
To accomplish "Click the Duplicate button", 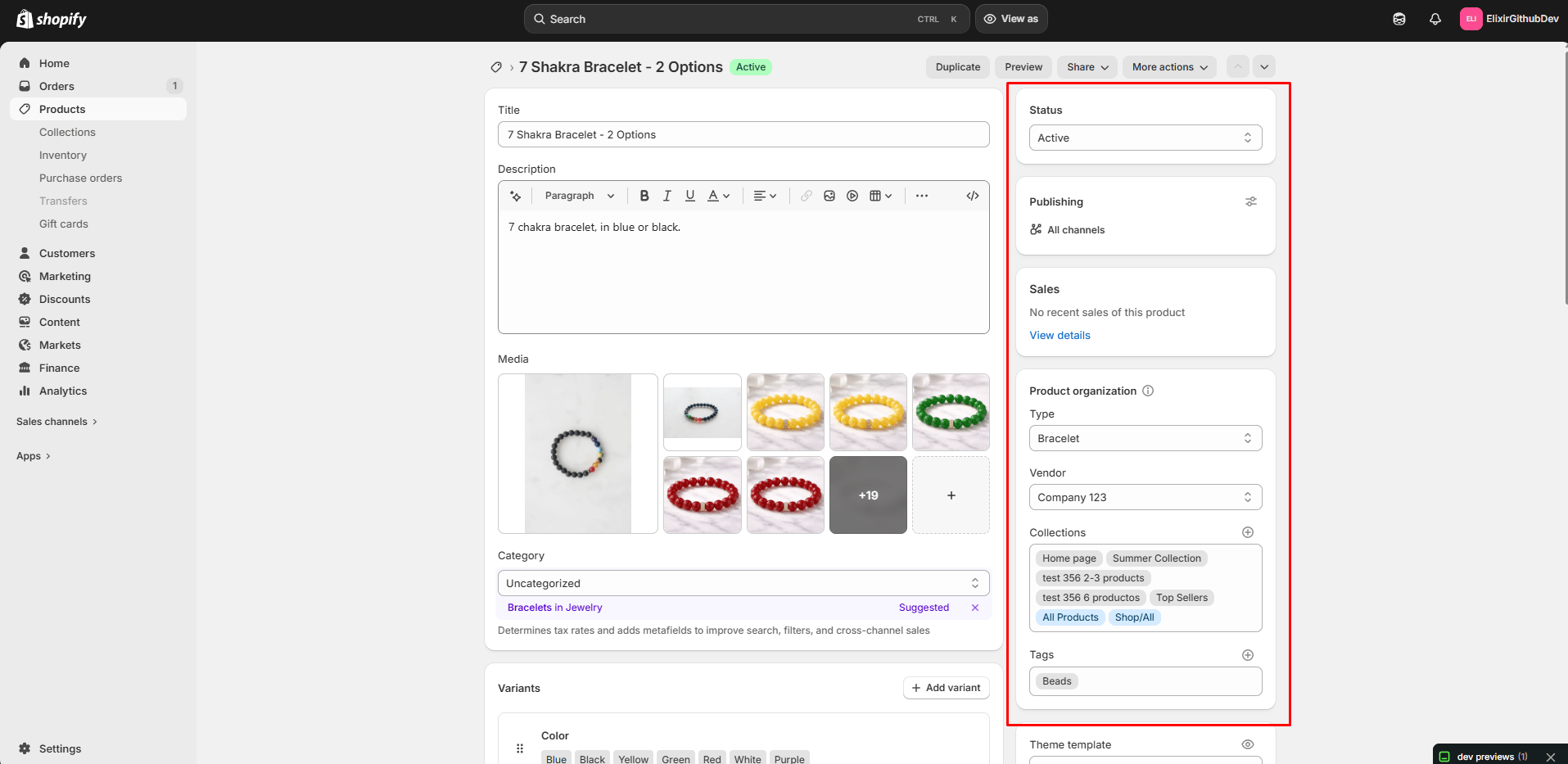I will [x=958, y=67].
